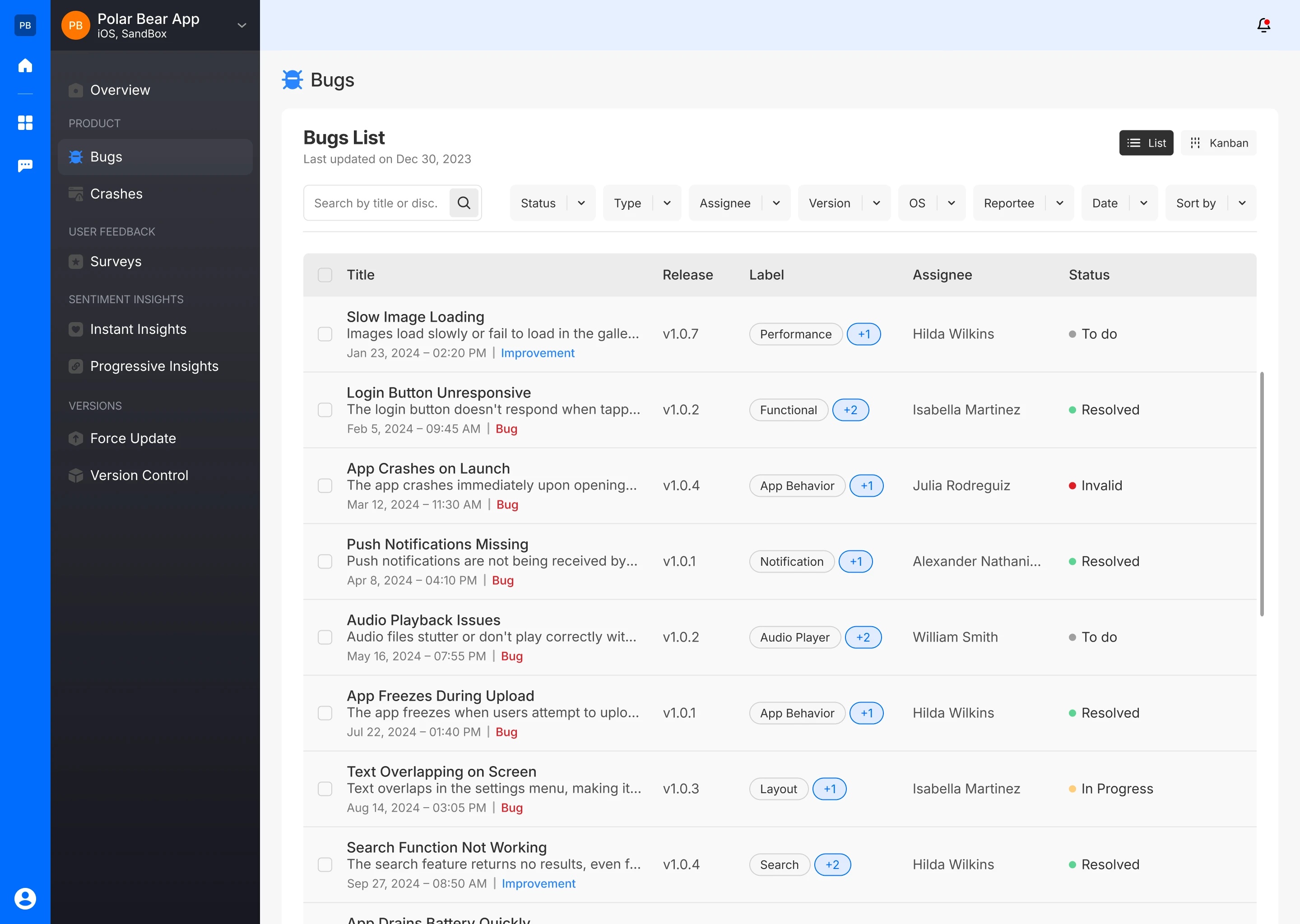Click the Audio Player label chip
The image size is (1300, 924).
pos(794,637)
